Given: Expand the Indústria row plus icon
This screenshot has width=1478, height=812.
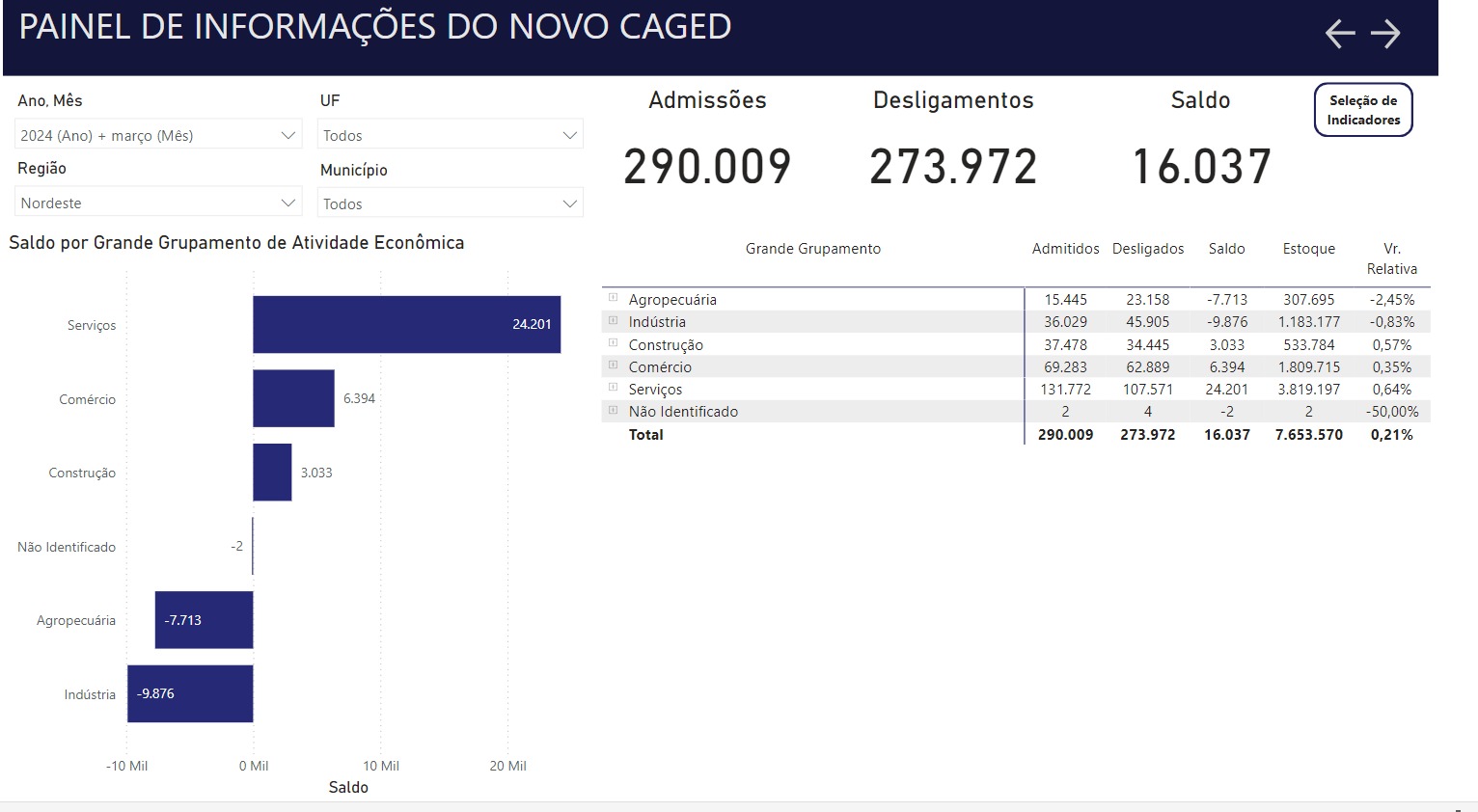Looking at the screenshot, I should click(613, 320).
